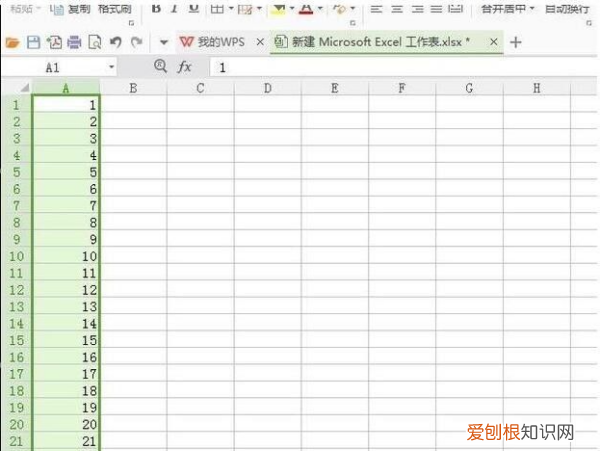Select column H header

pos(536,88)
